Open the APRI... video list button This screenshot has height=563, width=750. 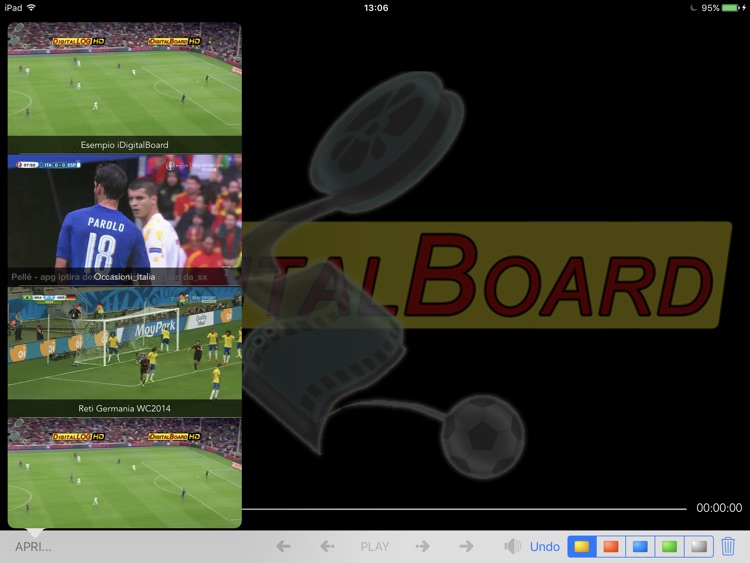(x=33, y=547)
